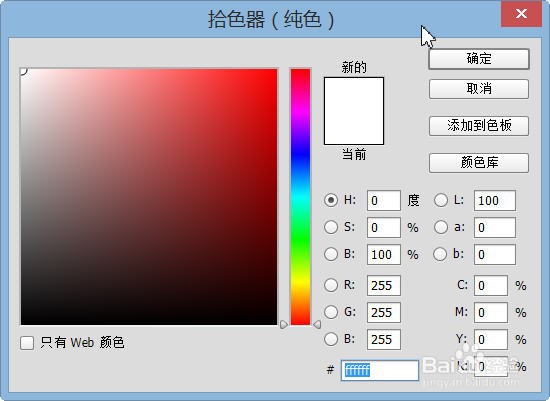Viewport: 550px width, 401px height.
Task: Enable the 只有 Web 颜色 checkbox
Action: 27,343
